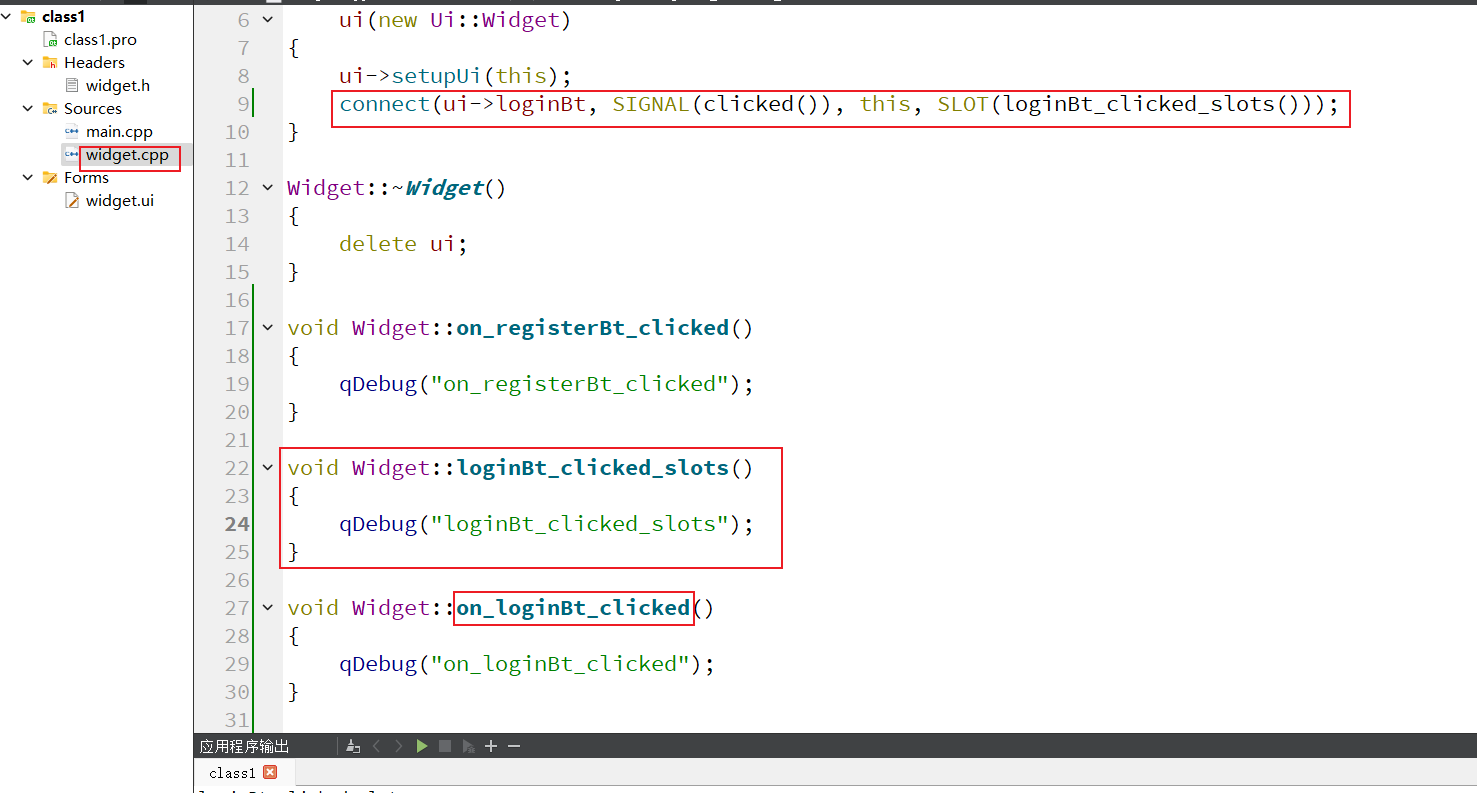Select widget.cpp in the project tree
The width and height of the screenshot is (1477, 793).
pyautogui.click(x=127, y=155)
